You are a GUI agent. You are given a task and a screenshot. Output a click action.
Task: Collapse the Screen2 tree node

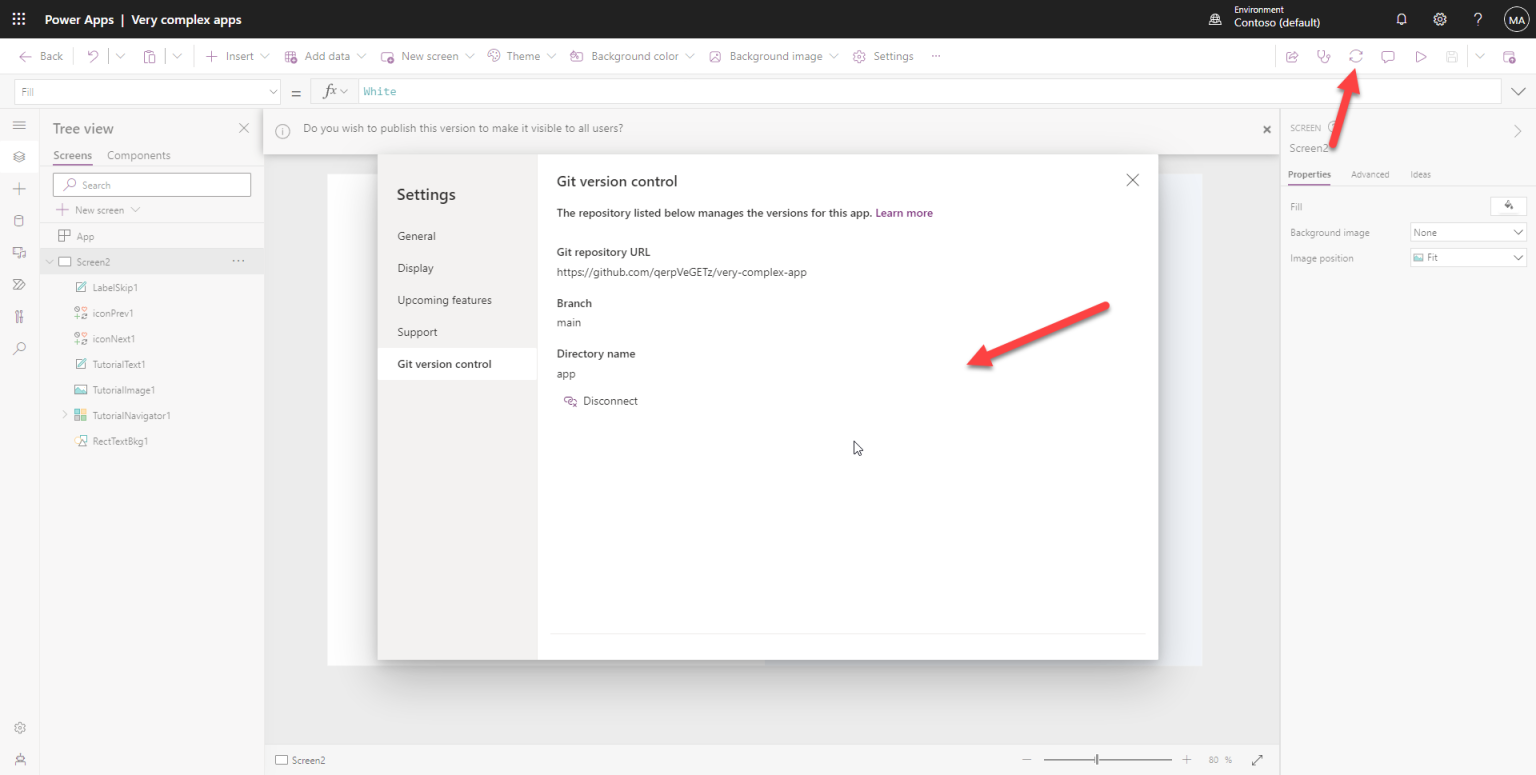tap(49, 262)
